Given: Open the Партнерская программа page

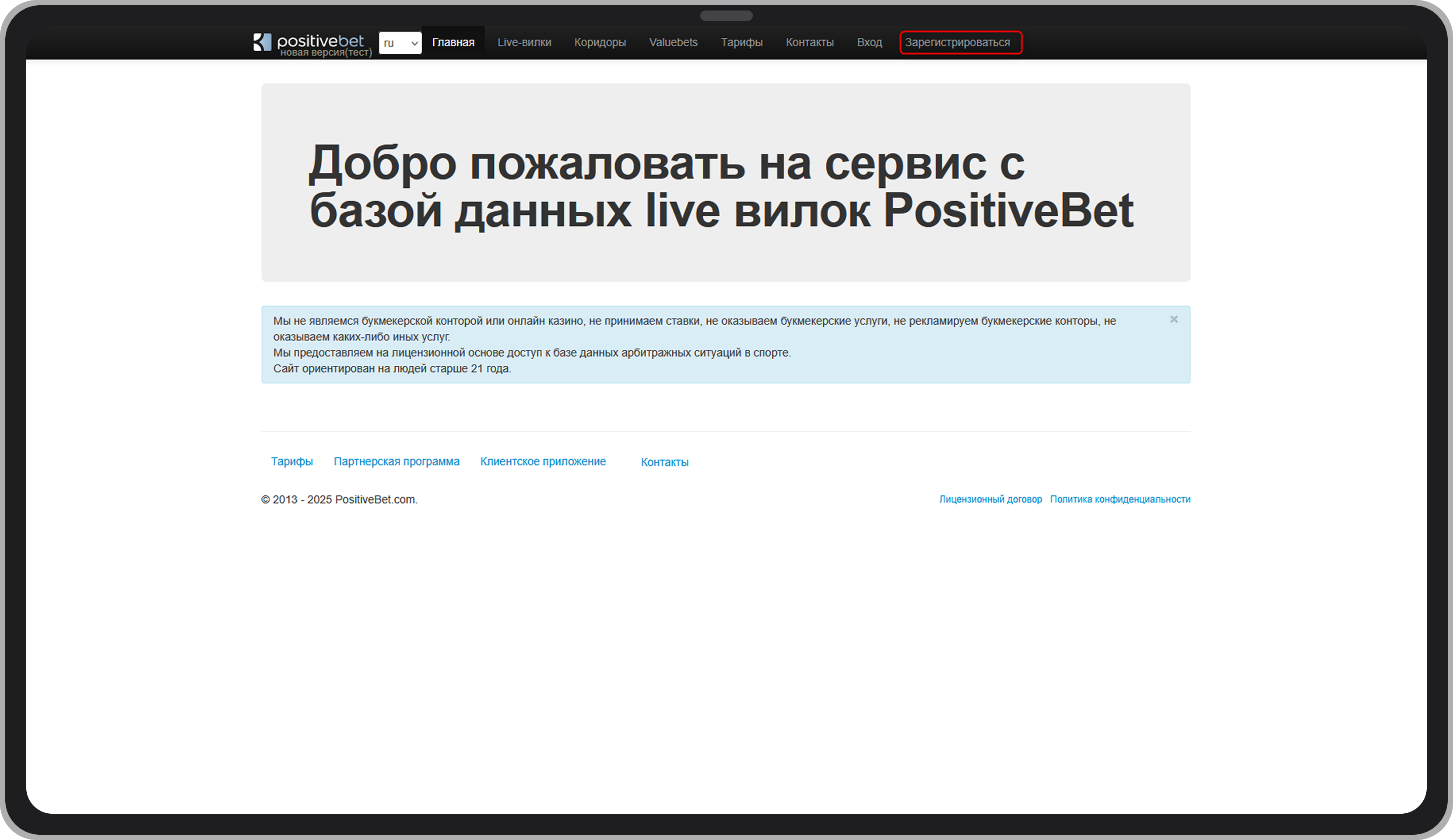Looking at the screenshot, I should click(x=397, y=461).
